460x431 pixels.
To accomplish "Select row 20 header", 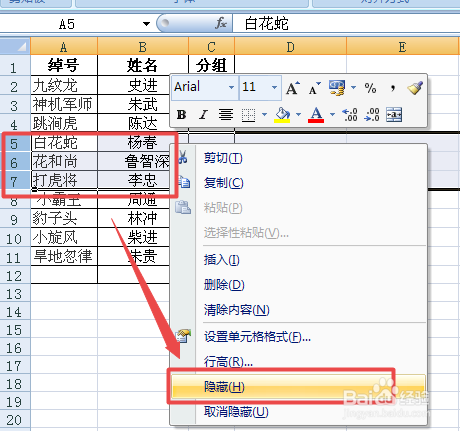I will (15, 419).
